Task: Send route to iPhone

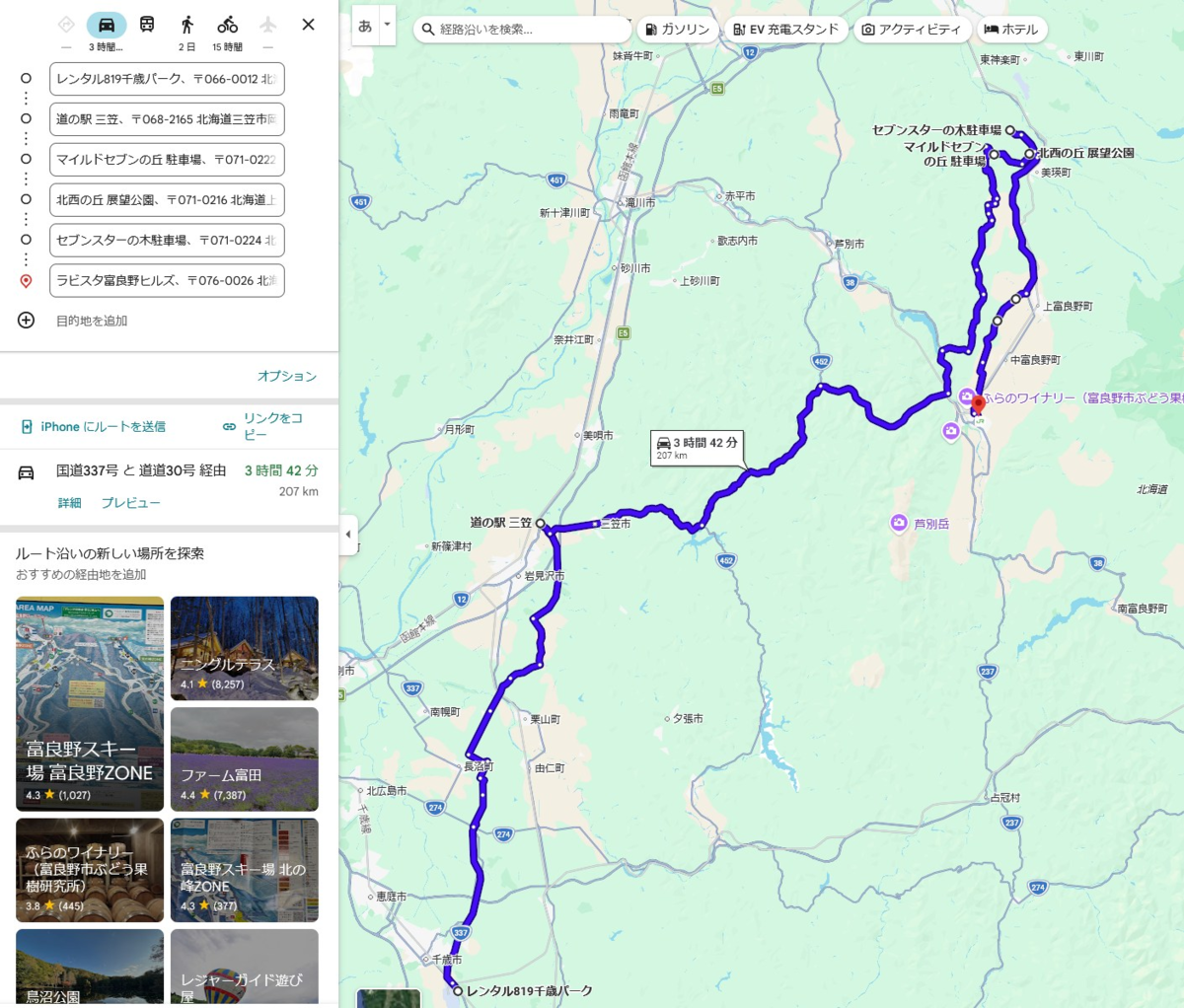Action: coord(93,427)
